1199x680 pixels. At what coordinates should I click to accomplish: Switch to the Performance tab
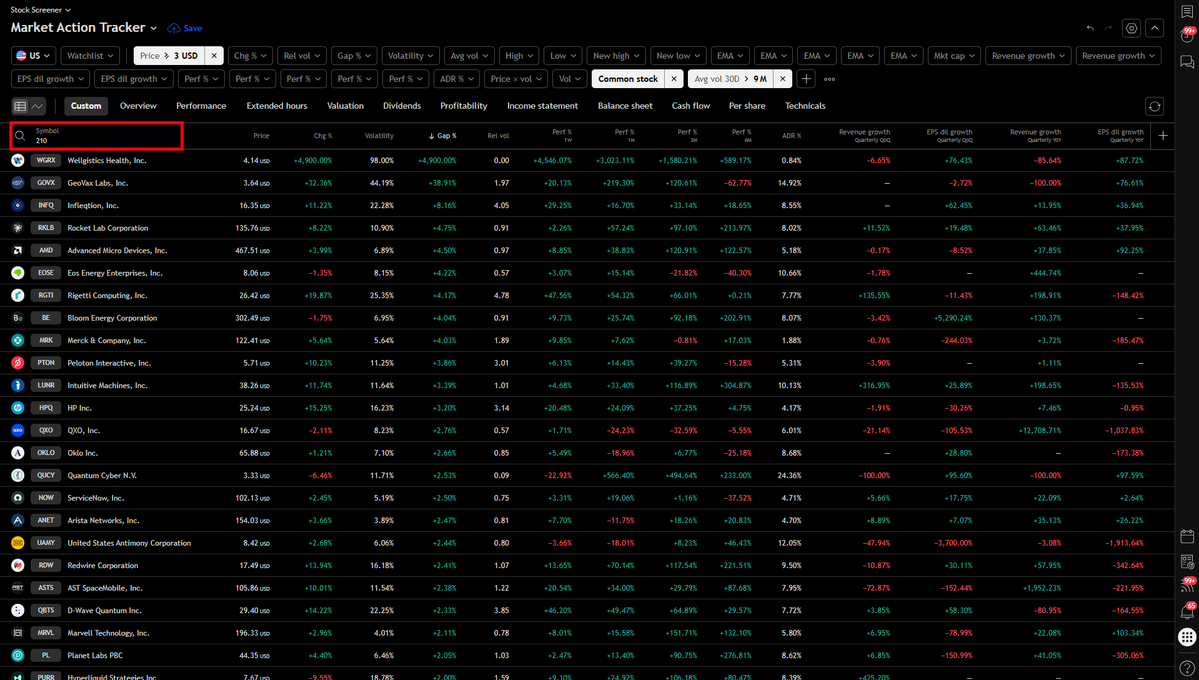point(201,106)
